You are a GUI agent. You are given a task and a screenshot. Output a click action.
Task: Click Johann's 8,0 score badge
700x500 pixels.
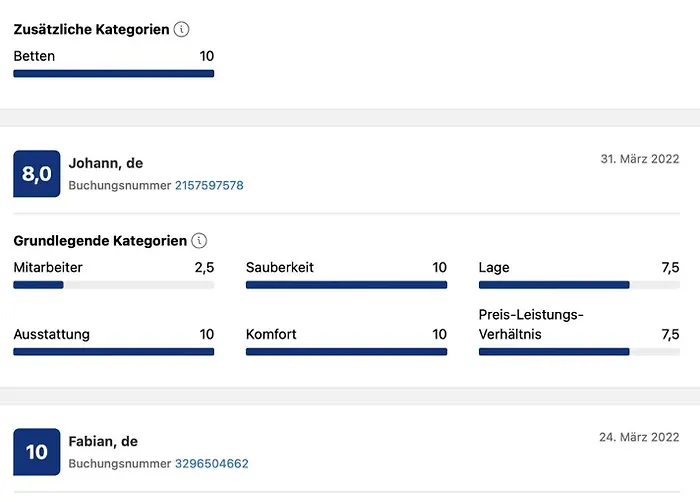click(37, 175)
